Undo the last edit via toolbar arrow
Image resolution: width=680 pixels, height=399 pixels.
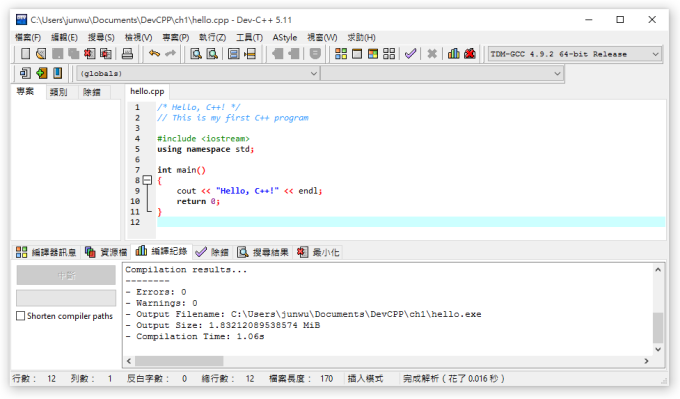point(154,54)
